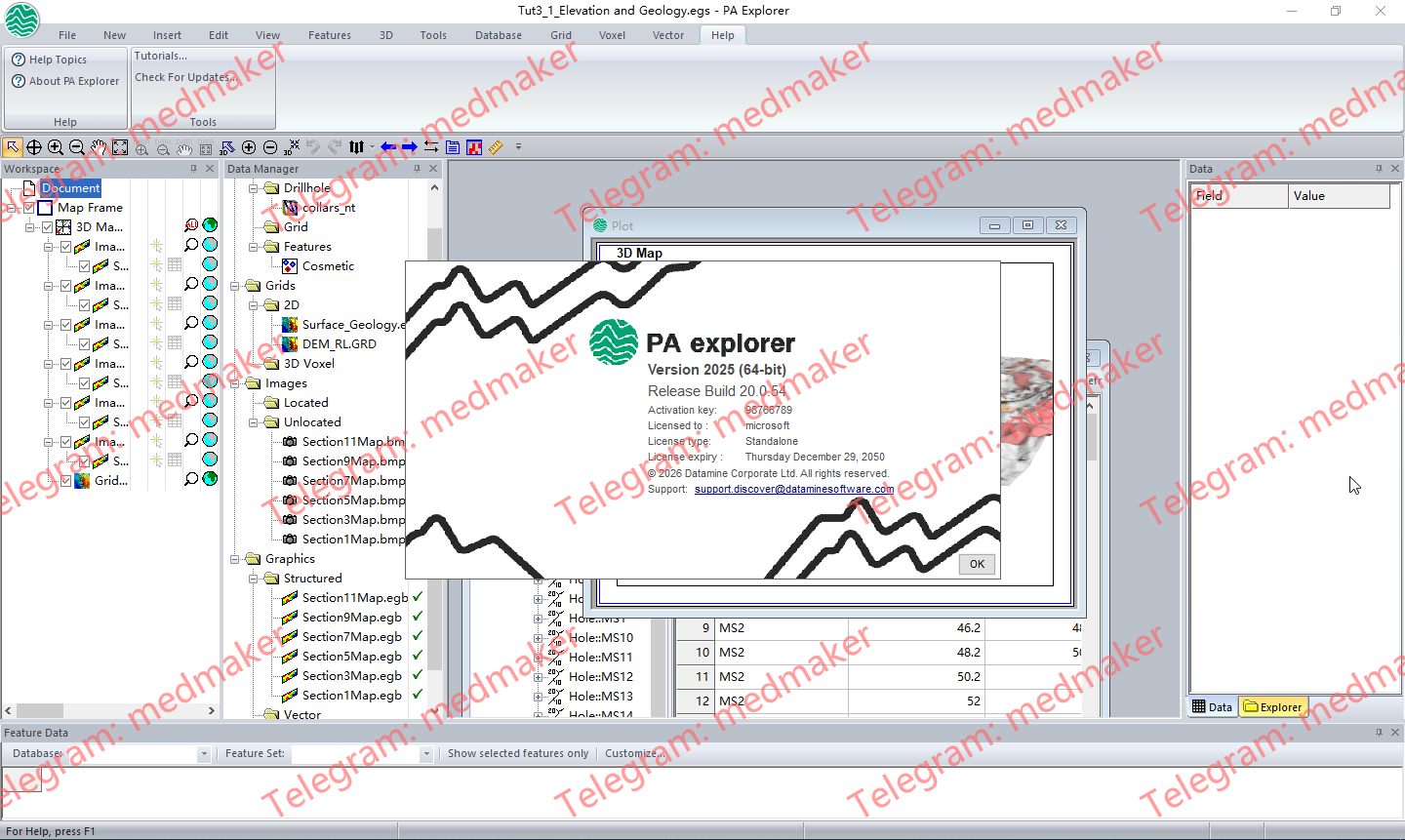Click the 3D zoom out minus icon
Viewport: 1405px width, 840px height.
[x=270, y=147]
